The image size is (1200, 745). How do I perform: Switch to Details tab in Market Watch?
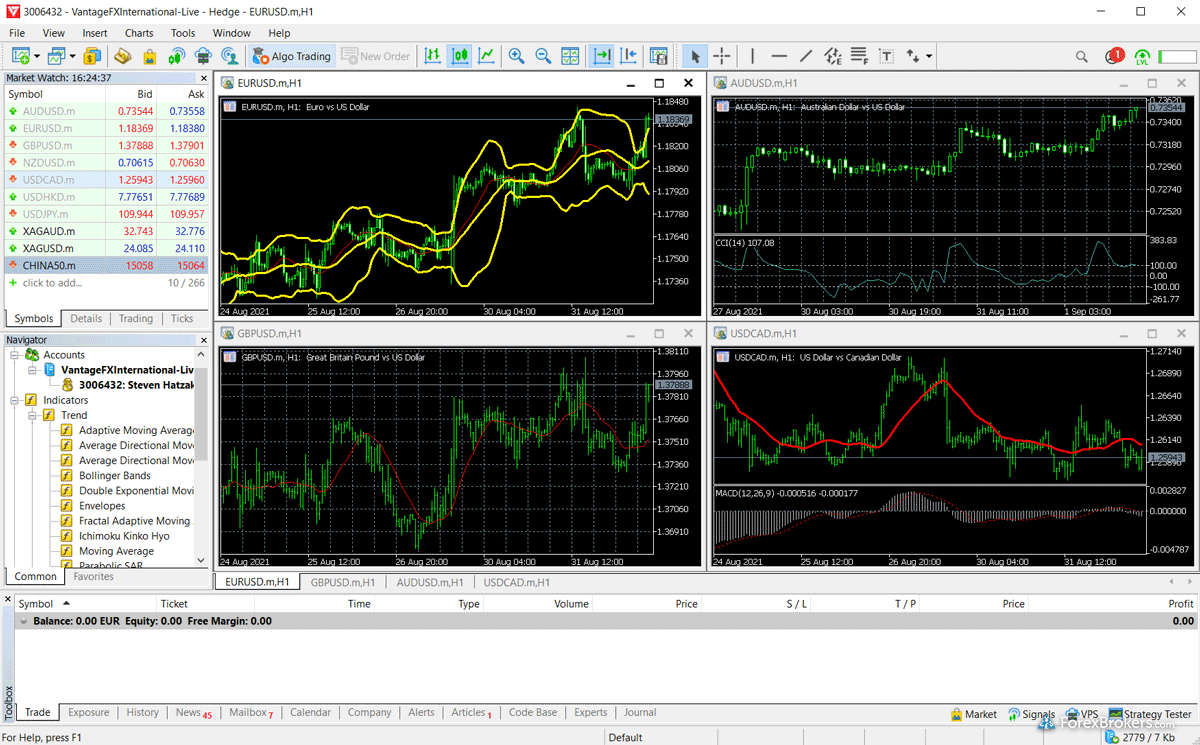(86, 319)
